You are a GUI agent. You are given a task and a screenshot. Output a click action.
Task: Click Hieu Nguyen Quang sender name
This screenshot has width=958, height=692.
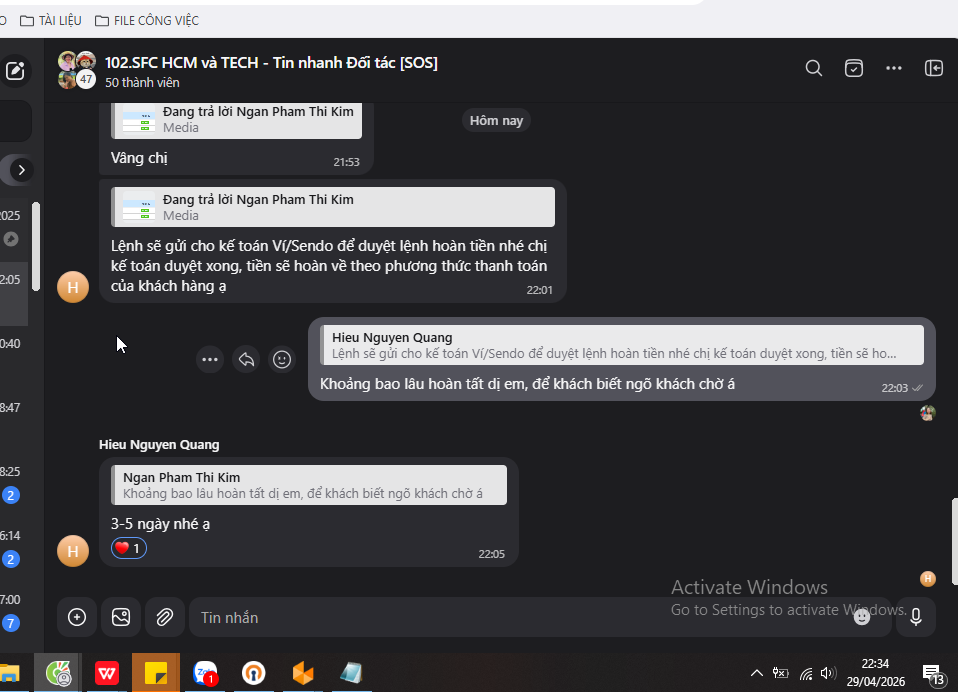159,445
